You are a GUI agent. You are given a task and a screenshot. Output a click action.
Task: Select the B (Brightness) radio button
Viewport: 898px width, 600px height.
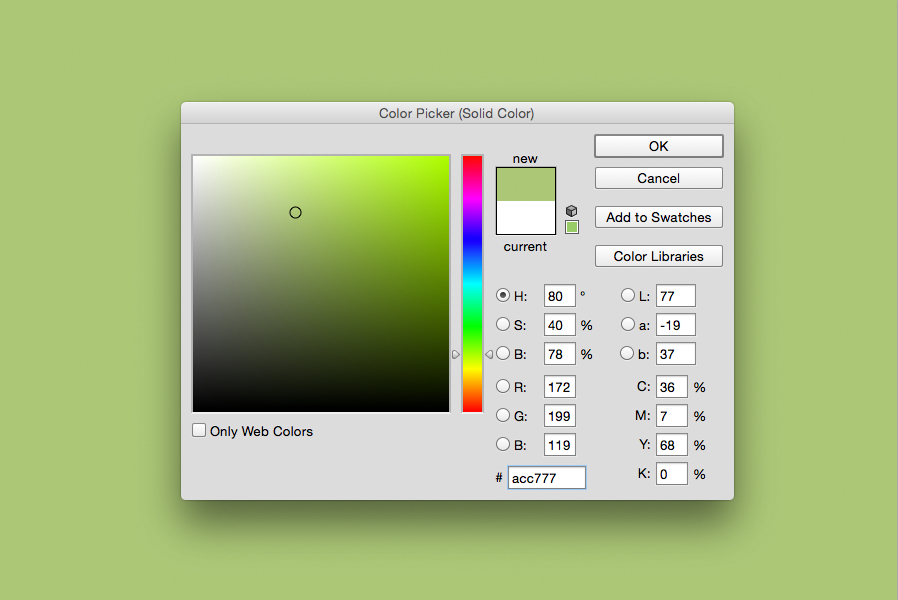503,353
